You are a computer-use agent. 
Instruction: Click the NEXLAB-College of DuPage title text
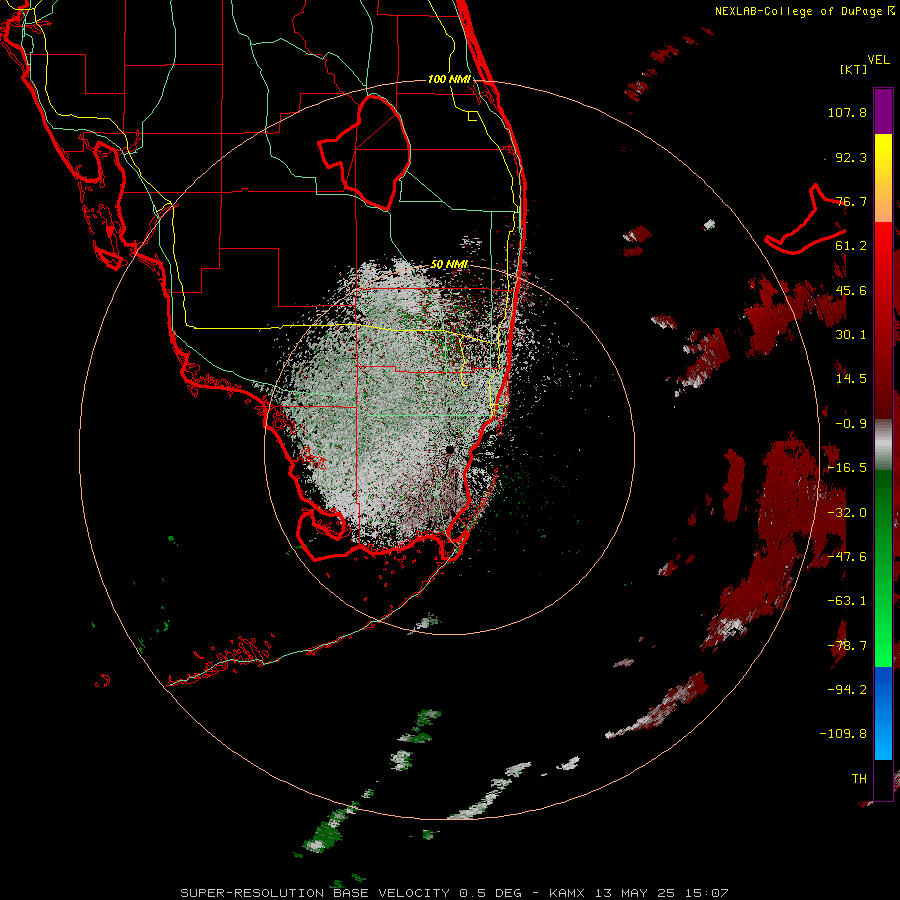click(x=804, y=11)
